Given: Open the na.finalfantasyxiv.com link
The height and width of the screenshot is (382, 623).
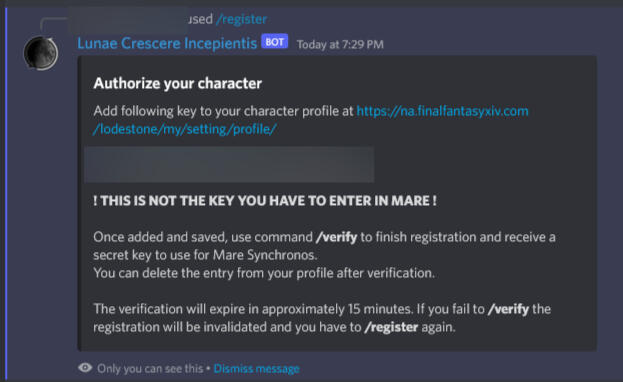Looking at the screenshot, I should (443, 111).
